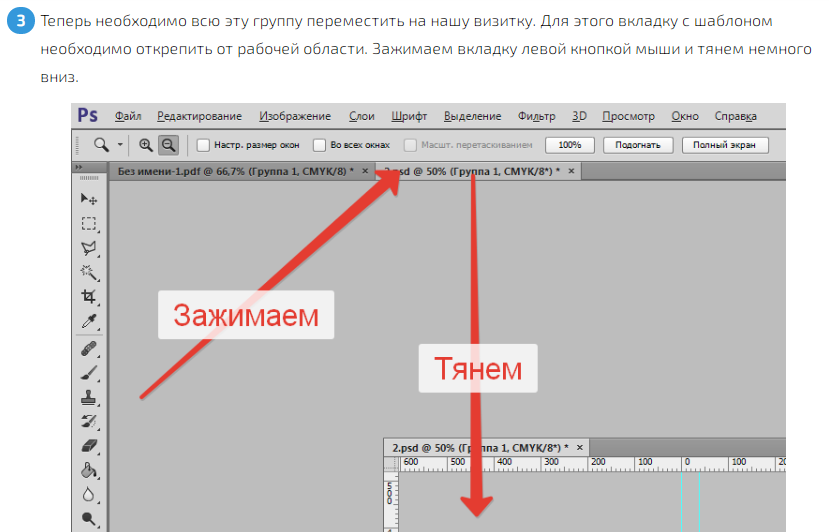Activate the Magic Wand tool
This screenshot has height=532, width=829.
[89, 272]
